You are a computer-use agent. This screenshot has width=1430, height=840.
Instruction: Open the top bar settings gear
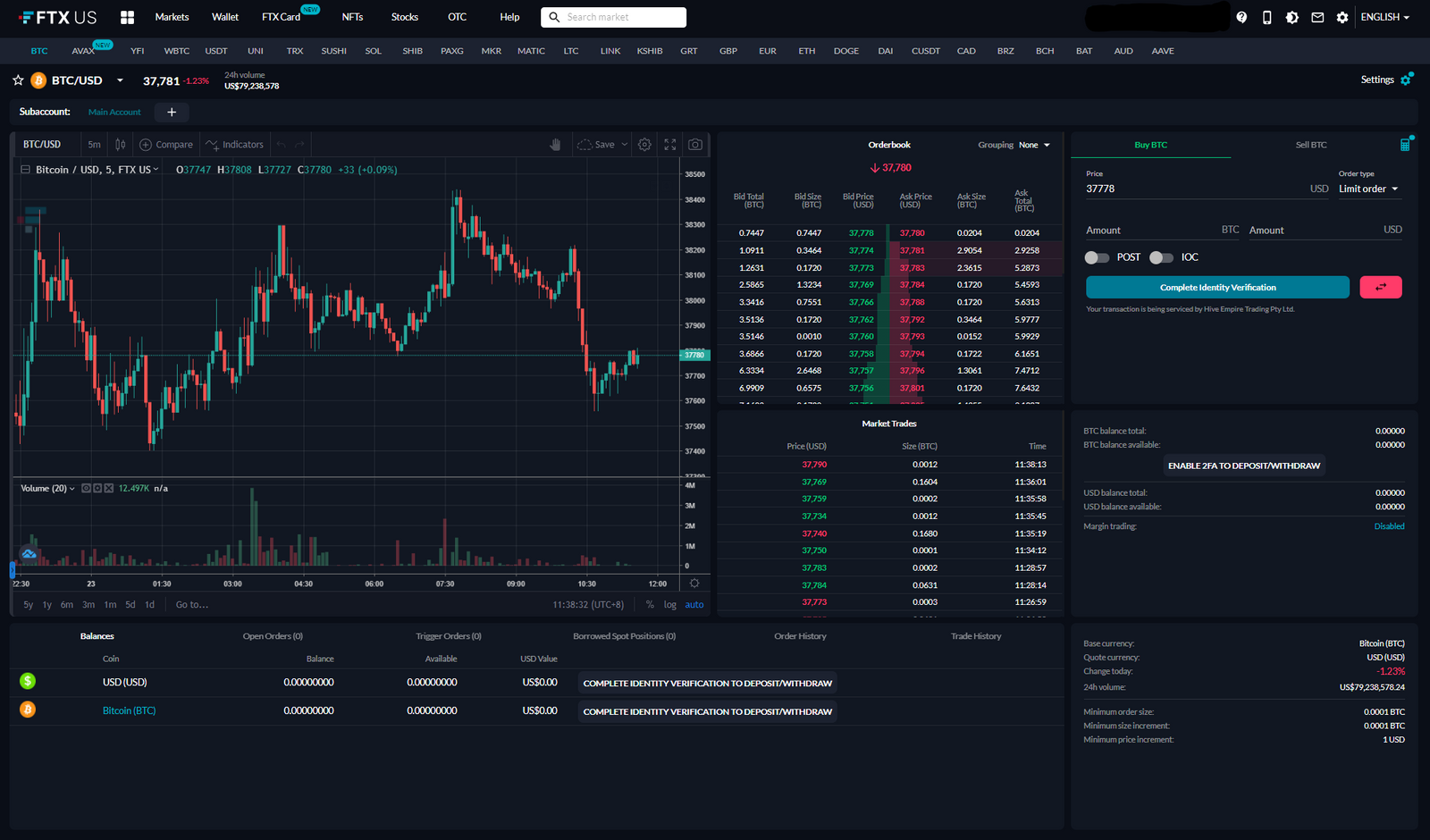[x=1342, y=17]
